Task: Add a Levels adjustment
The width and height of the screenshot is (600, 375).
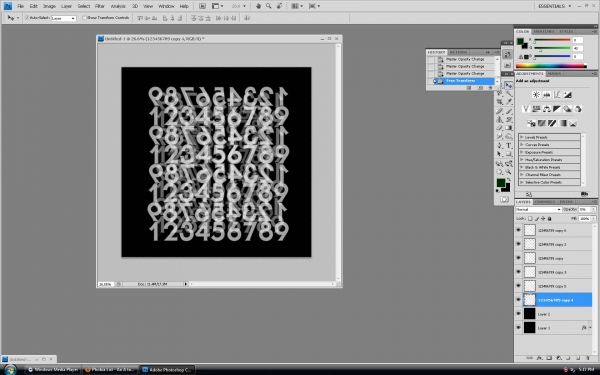Action: [547, 95]
